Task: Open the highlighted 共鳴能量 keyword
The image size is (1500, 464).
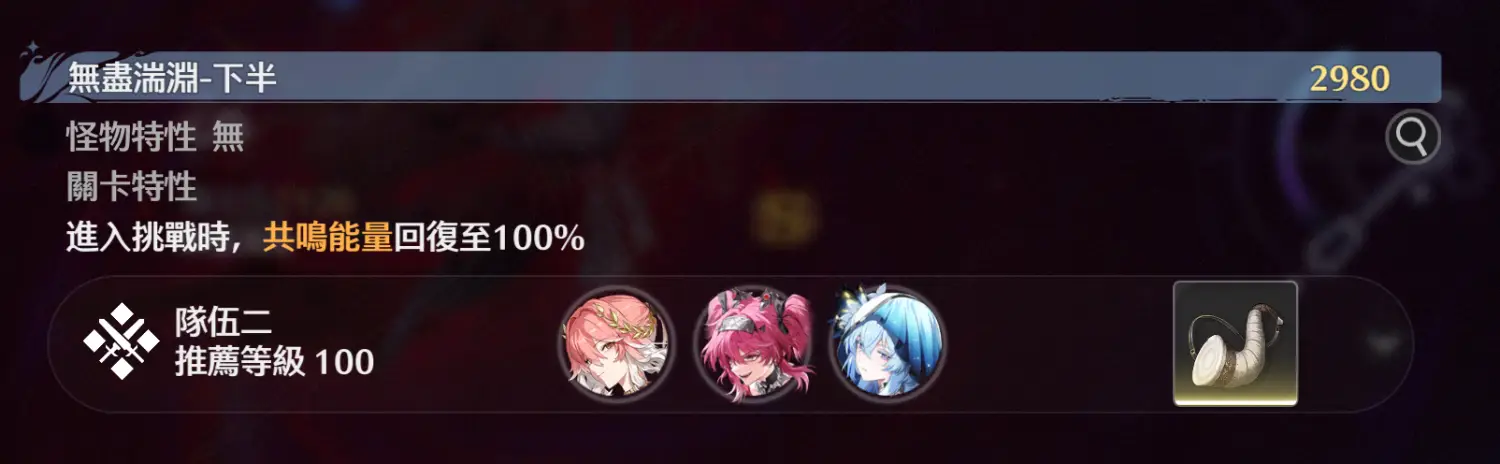Action: click(x=327, y=238)
